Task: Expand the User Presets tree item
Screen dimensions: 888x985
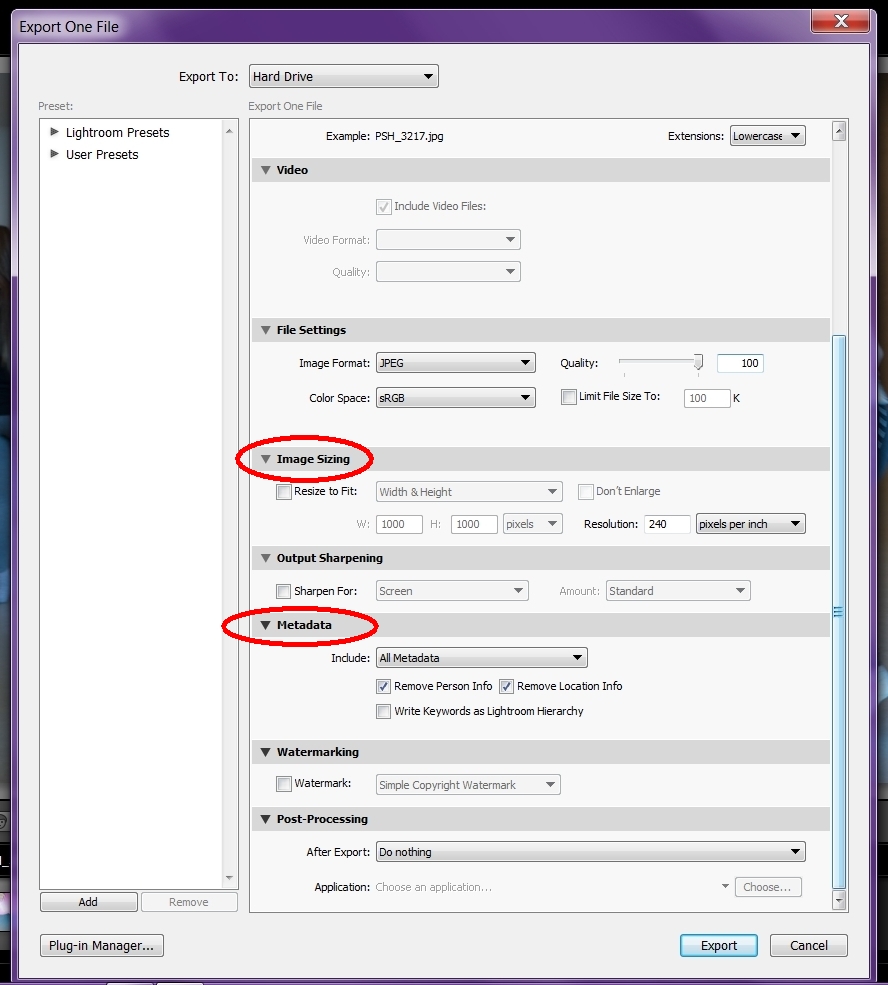Action: click(x=55, y=154)
